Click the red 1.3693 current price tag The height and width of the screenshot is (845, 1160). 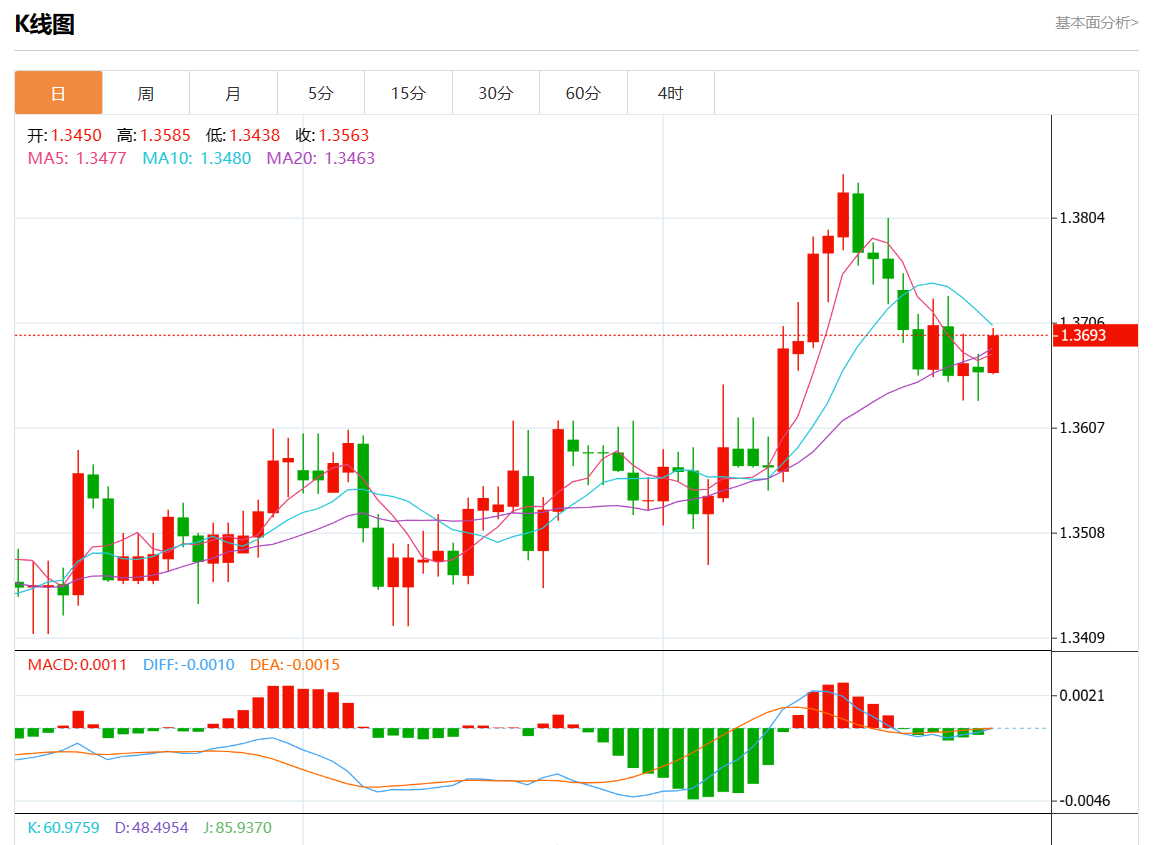(x=1095, y=335)
